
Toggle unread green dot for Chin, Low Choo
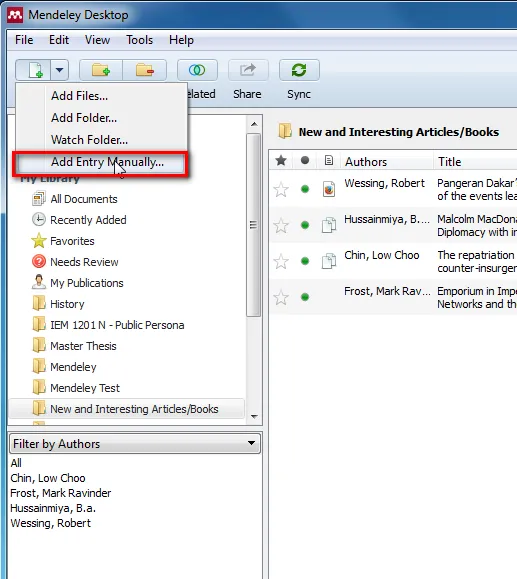(305, 261)
